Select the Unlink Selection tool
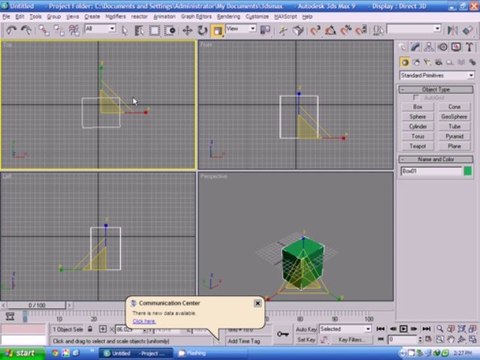Viewport: 480px width, 360px height. tap(59, 30)
